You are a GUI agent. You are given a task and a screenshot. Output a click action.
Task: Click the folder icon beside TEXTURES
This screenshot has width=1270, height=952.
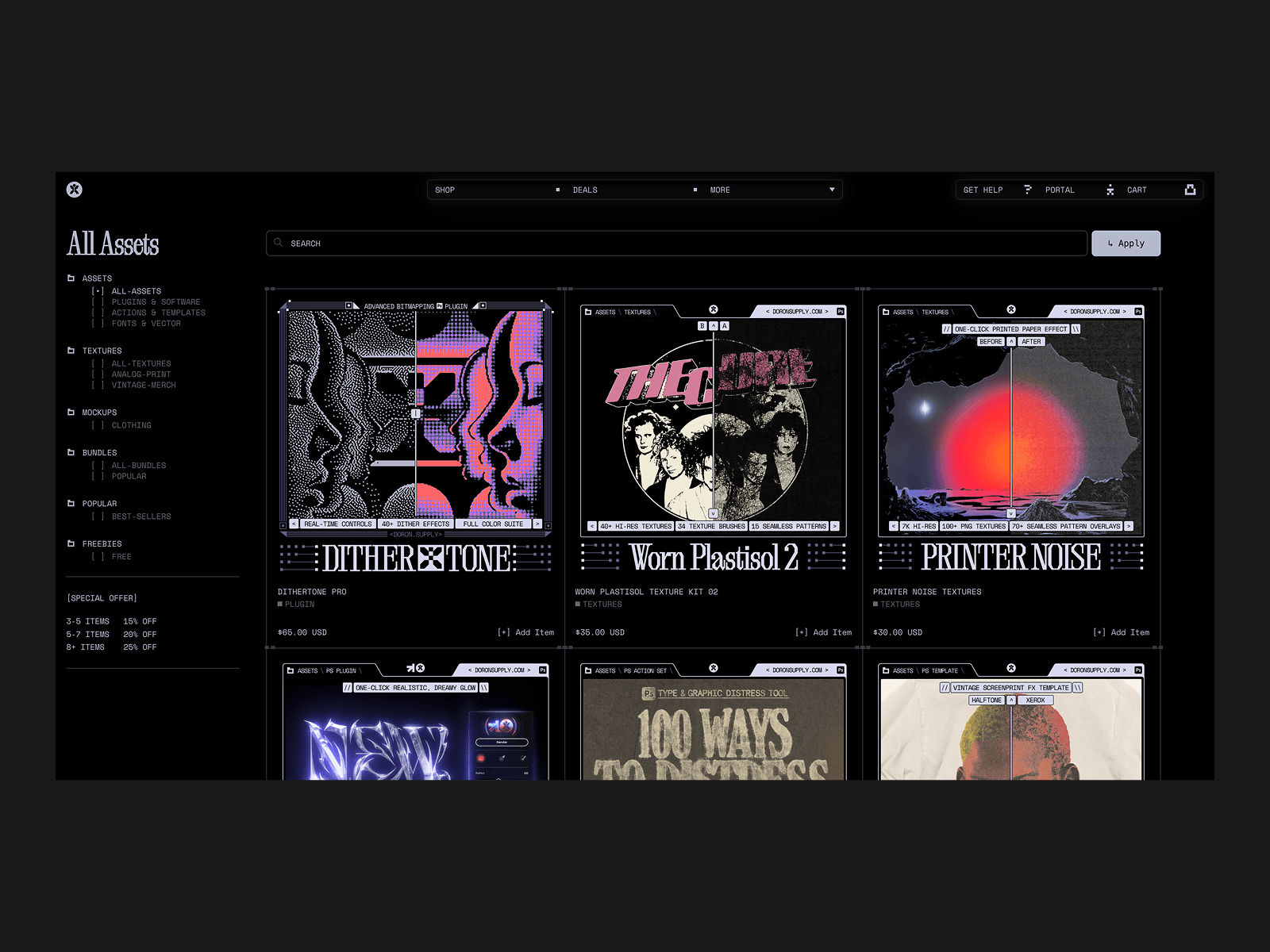click(71, 351)
